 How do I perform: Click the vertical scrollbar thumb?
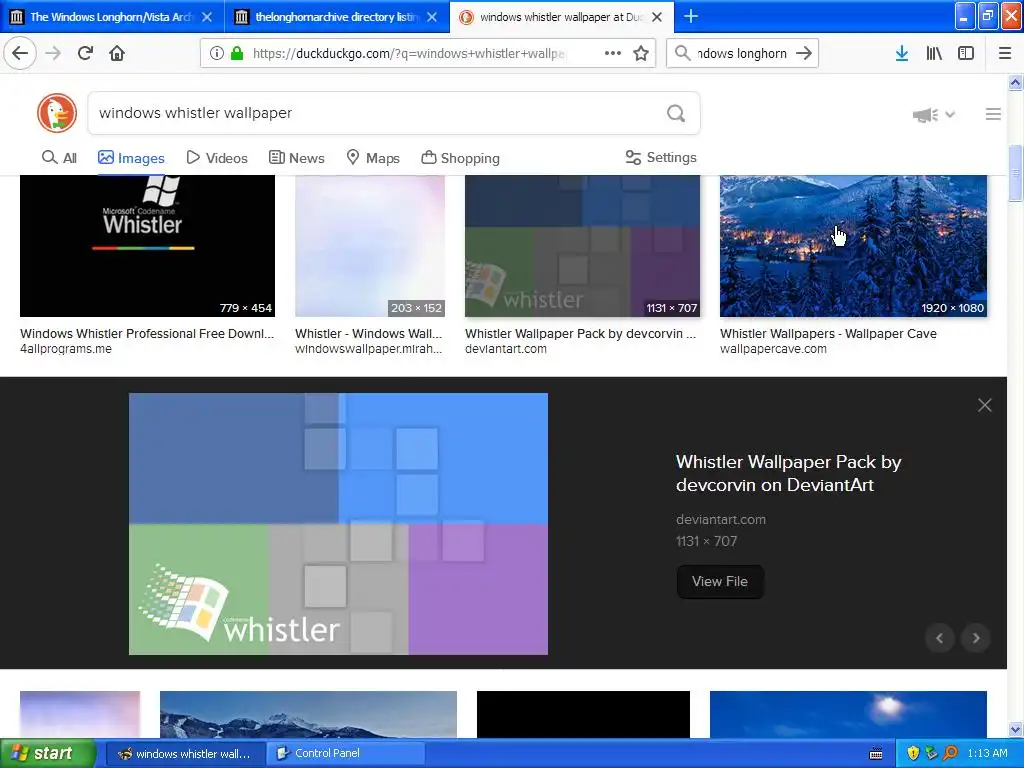coord(1015,174)
